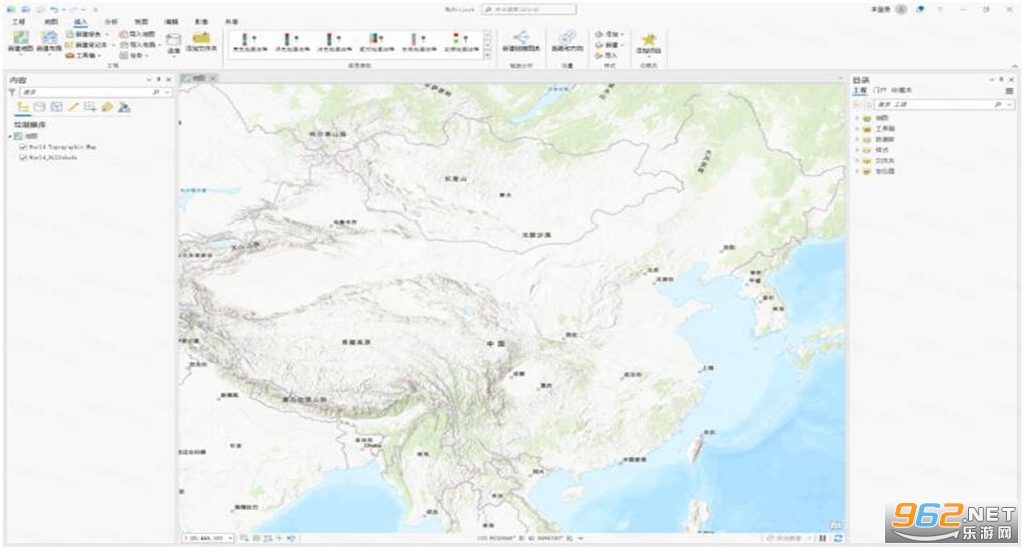The image size is (1024, 549).
Task: Open the Project ribbon tab
Action: 18,22
